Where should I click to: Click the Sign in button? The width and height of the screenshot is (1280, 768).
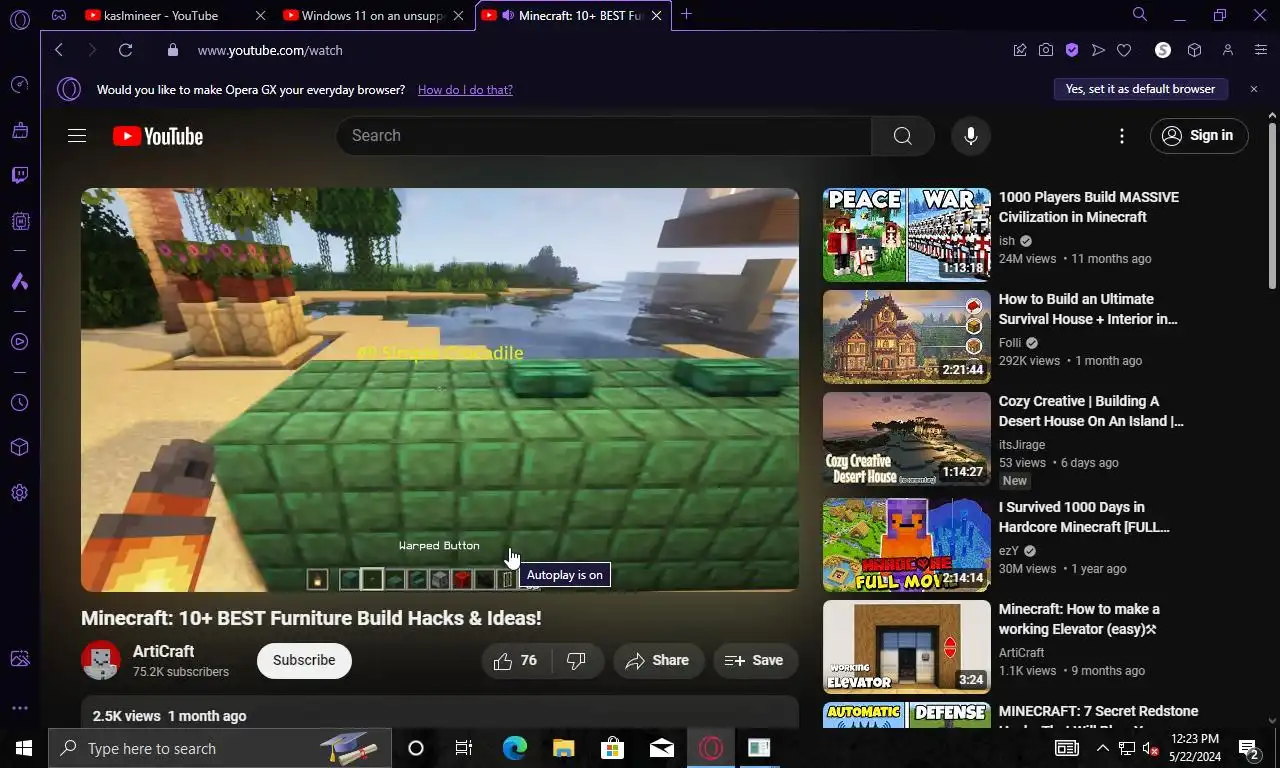[1199, 136]
